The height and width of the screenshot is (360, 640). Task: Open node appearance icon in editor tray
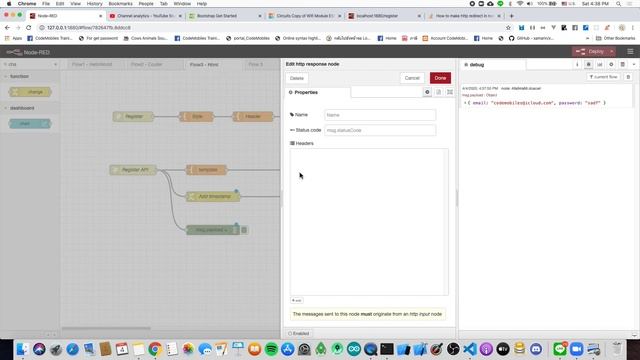(x=450, y=92)
